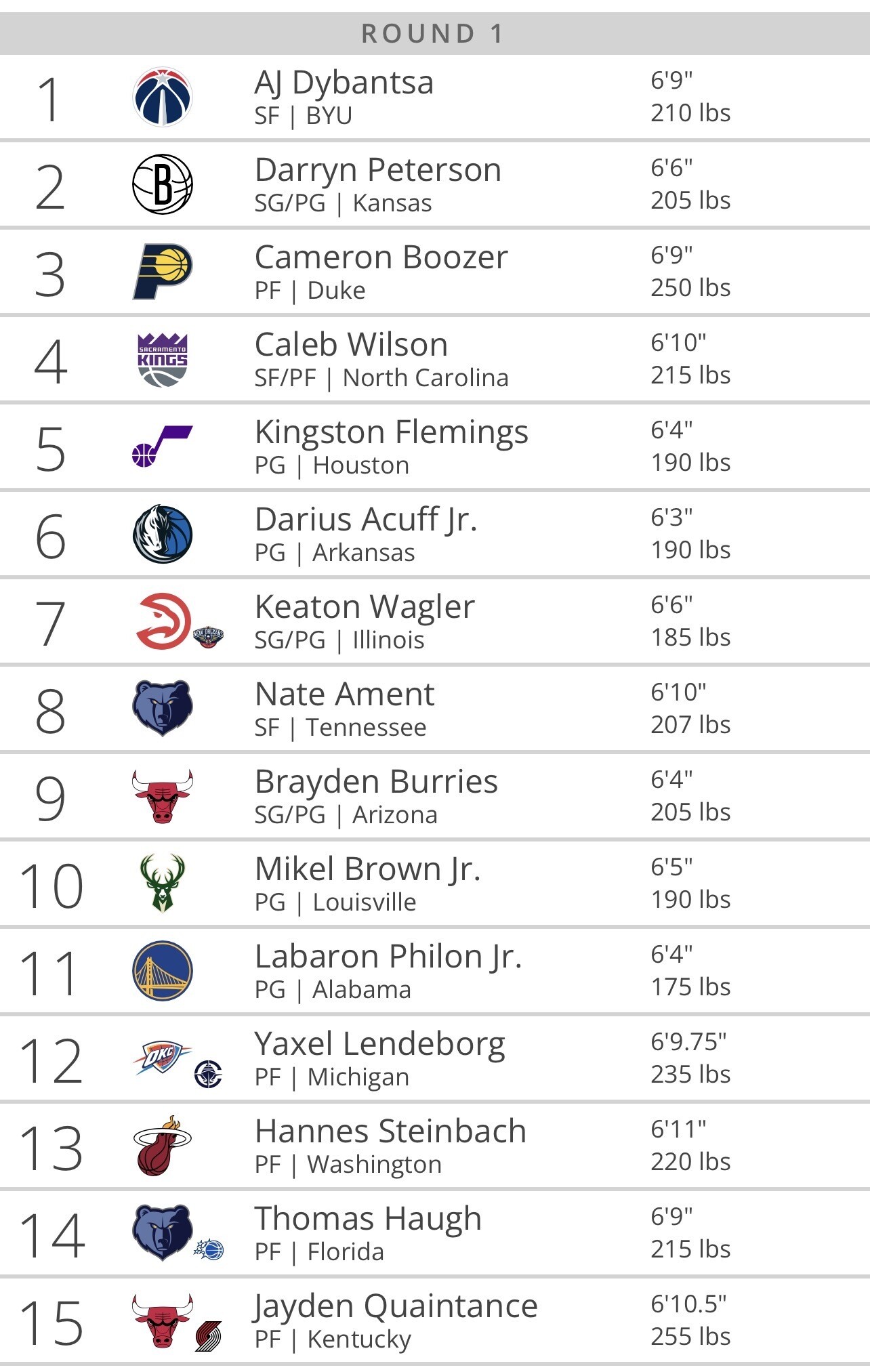Click the Dallas Mavericks logo

[163, 534]
